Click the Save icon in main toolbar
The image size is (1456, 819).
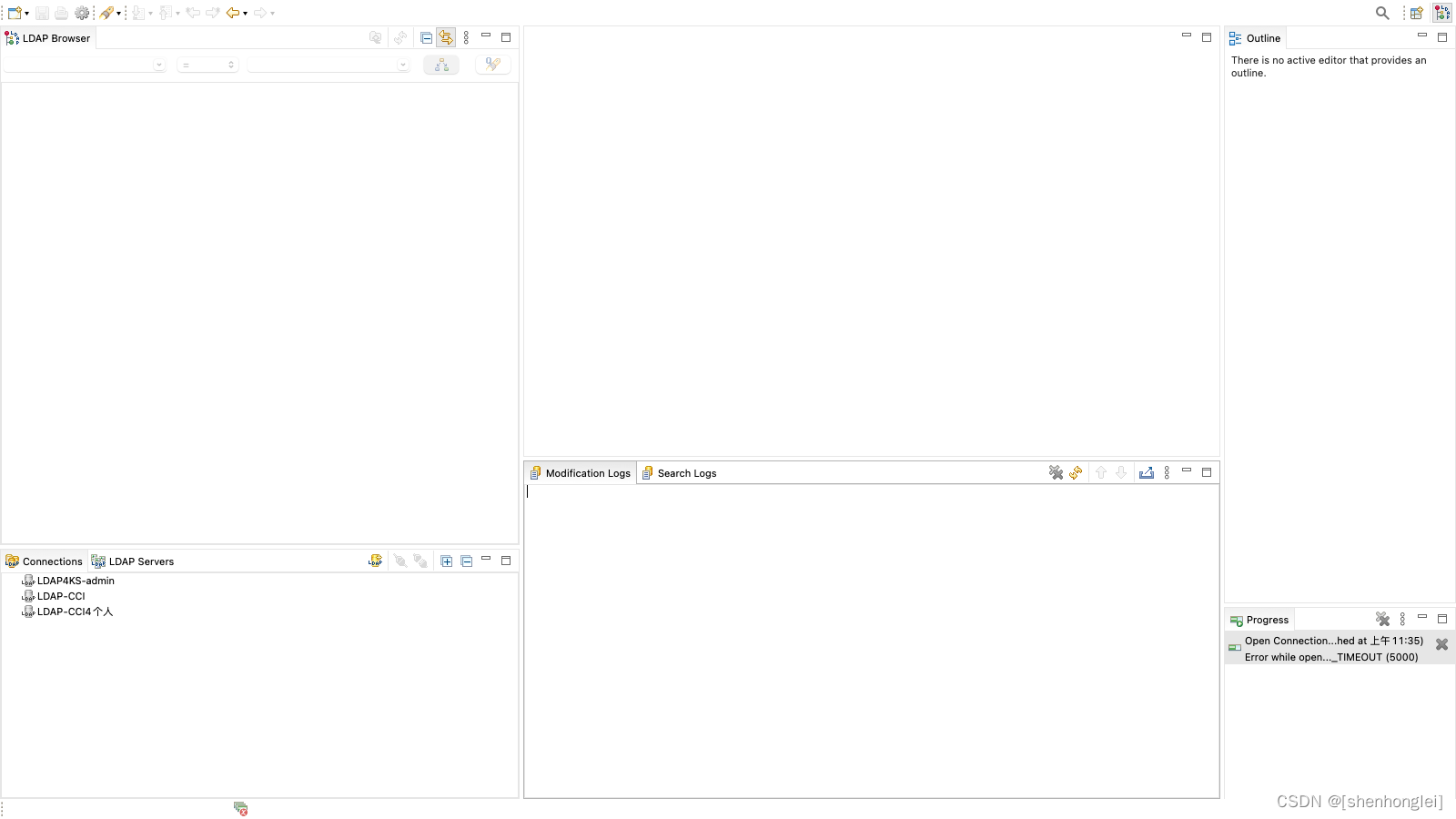click(x=42, y=13)
